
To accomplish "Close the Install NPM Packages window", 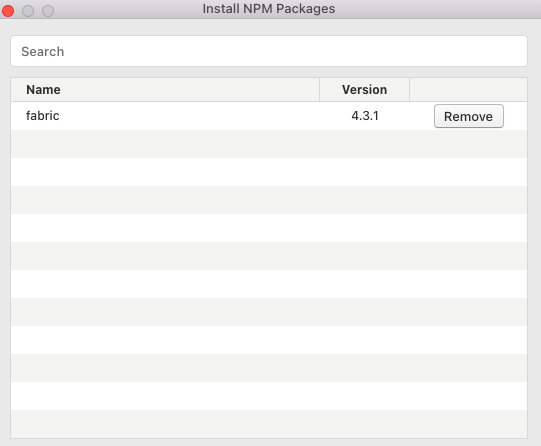I will click(x=8, y=11).
